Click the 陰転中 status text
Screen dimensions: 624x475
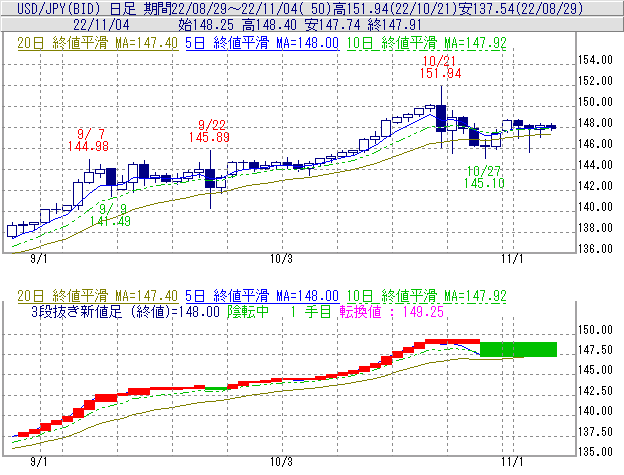[x=248, y=311]
